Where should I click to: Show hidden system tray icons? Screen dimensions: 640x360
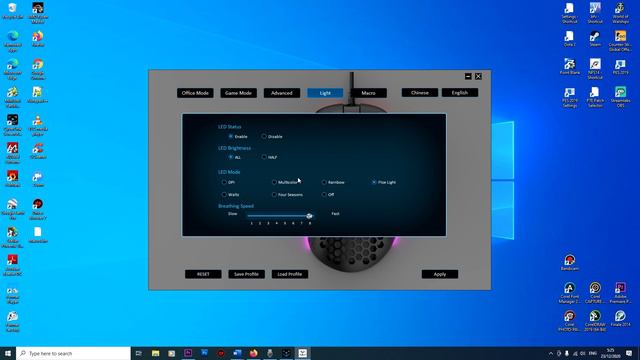551,353
